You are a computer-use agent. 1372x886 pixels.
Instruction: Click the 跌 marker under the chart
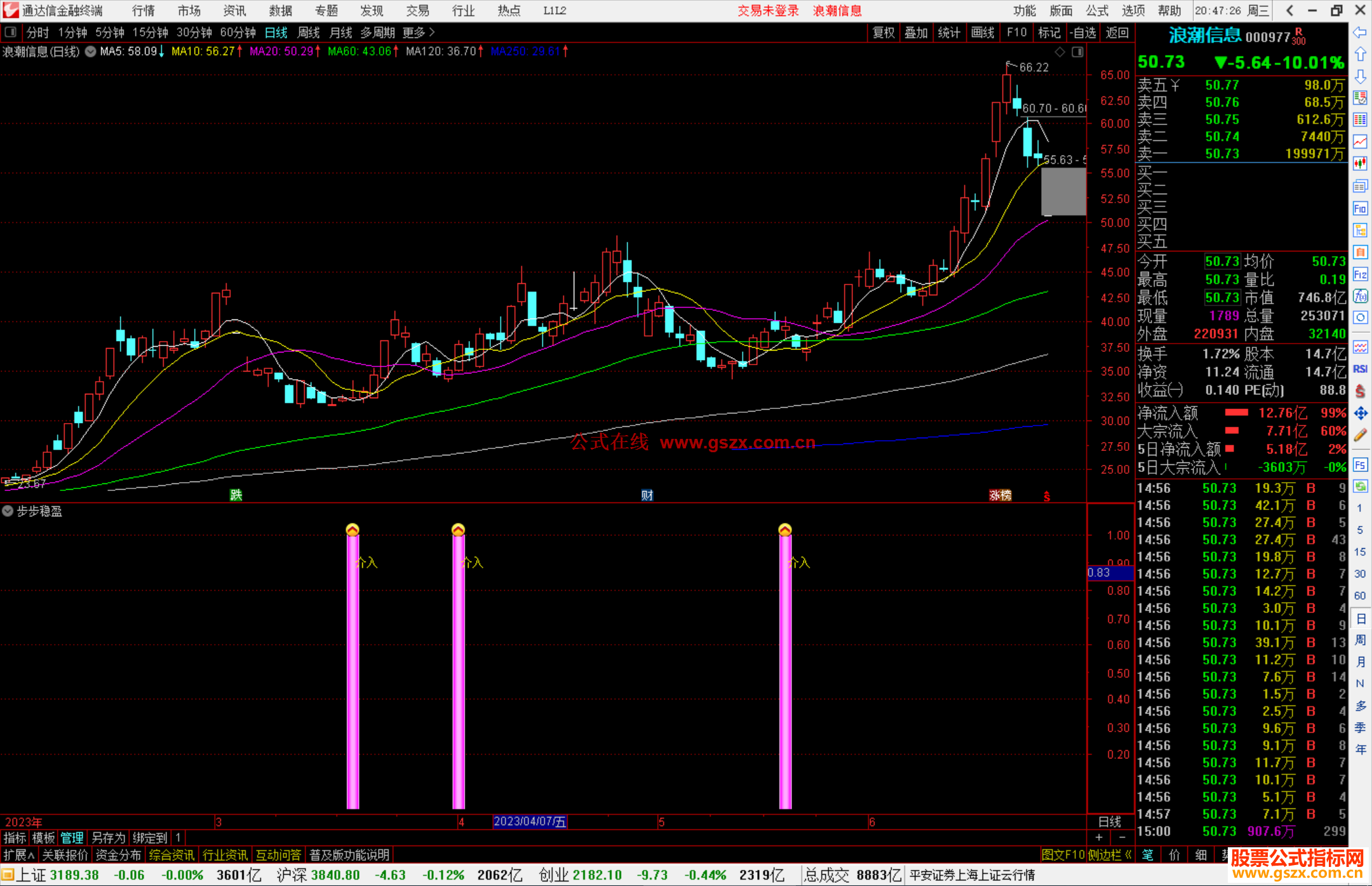(236, 495)
